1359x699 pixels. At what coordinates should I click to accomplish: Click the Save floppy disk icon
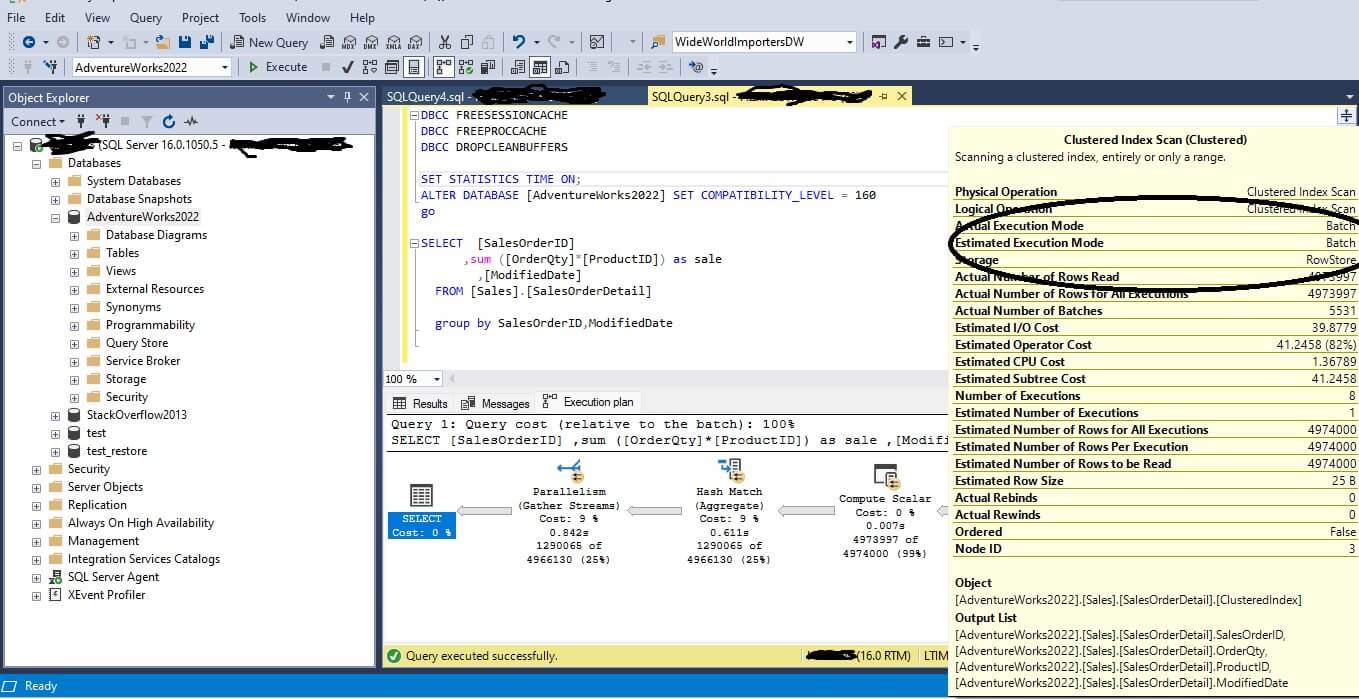click(x=185, y=42)
